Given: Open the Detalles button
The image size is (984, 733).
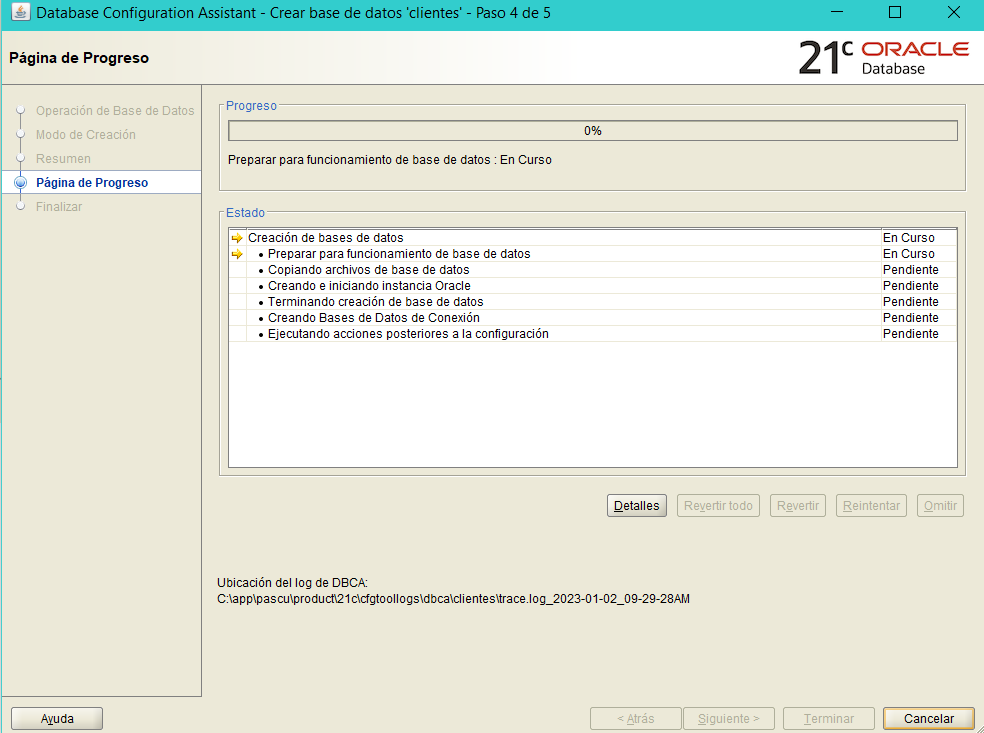Looking at the screenshot, I should (x=636, y=506).
